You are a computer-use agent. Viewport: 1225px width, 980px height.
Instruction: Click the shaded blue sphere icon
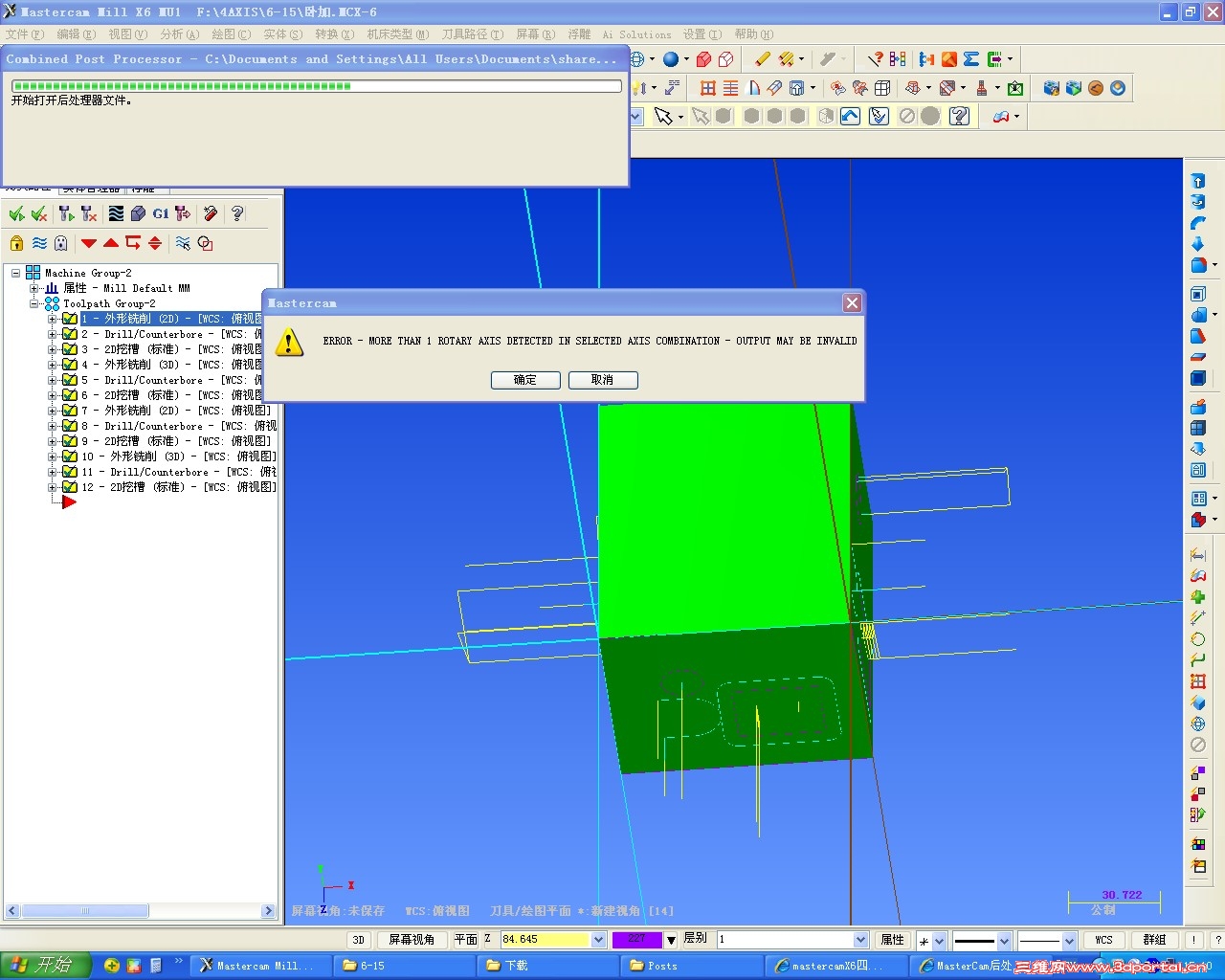click(671, 59)
